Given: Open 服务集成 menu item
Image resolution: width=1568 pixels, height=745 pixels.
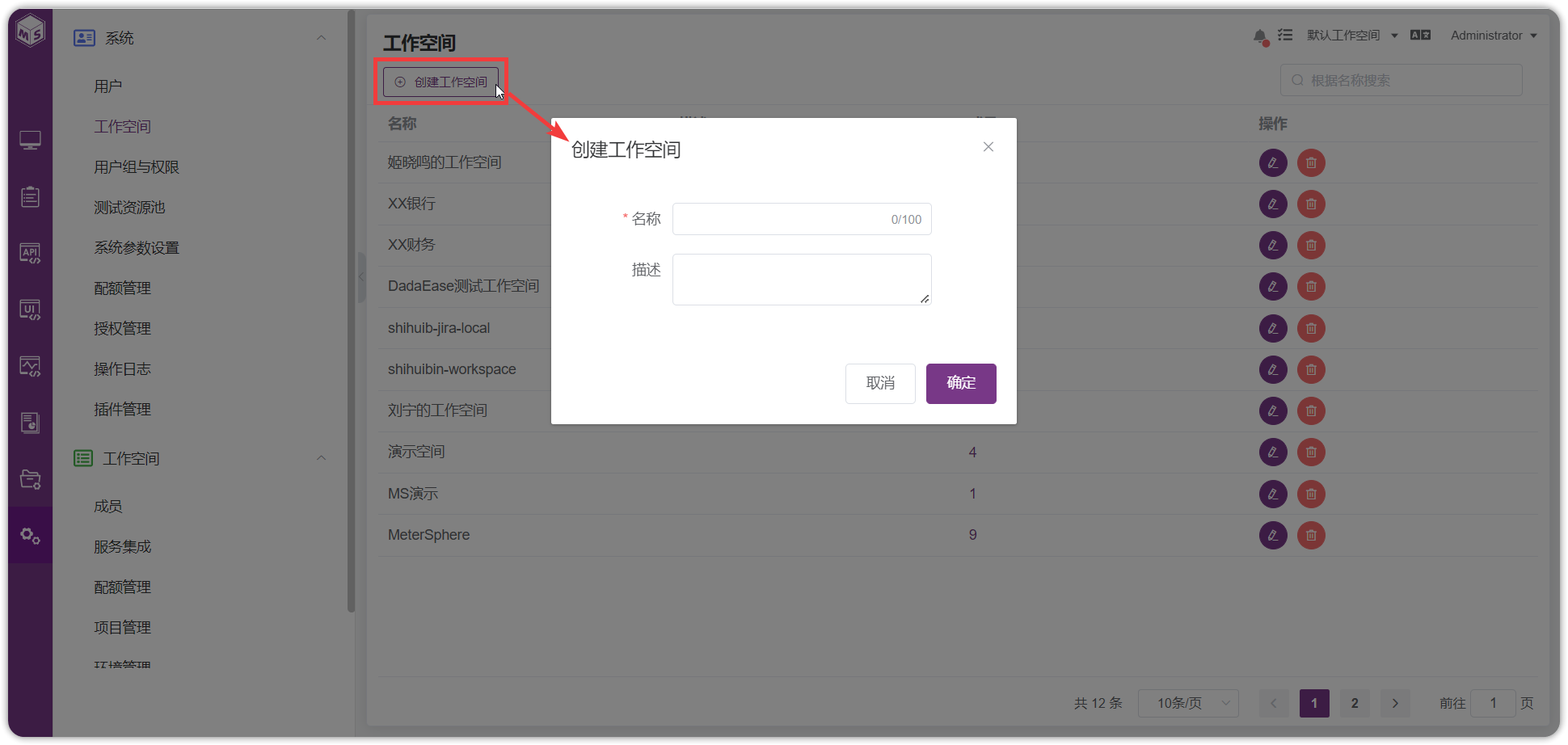Looking at the screenshot, I should point(122,547).
